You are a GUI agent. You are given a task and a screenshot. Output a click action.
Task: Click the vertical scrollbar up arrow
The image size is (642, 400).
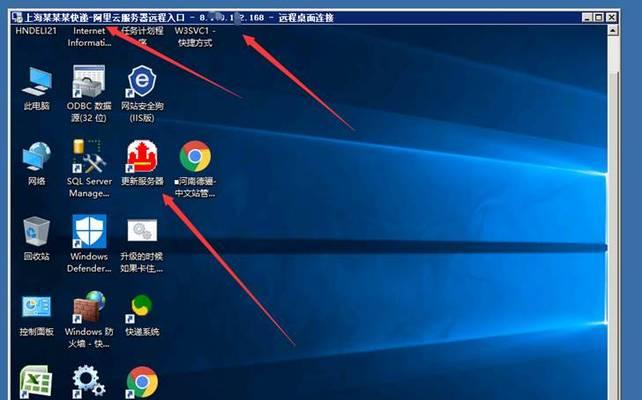(x=612, y=30)
